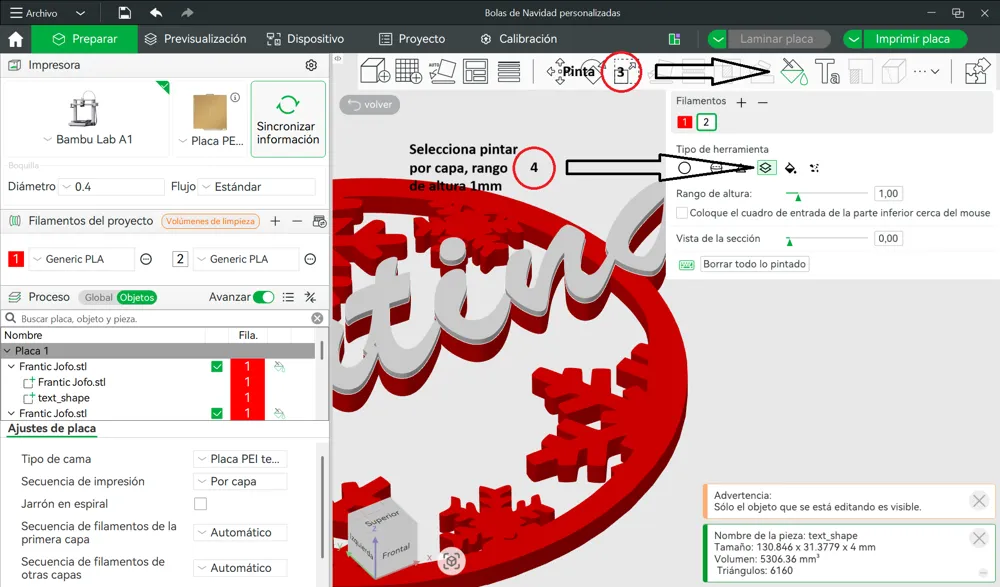The width and height of the screenshot is (1000, 587).
Task: Enable the Jarrón en espiral checkbox
Action: click(x=200, y=504)
